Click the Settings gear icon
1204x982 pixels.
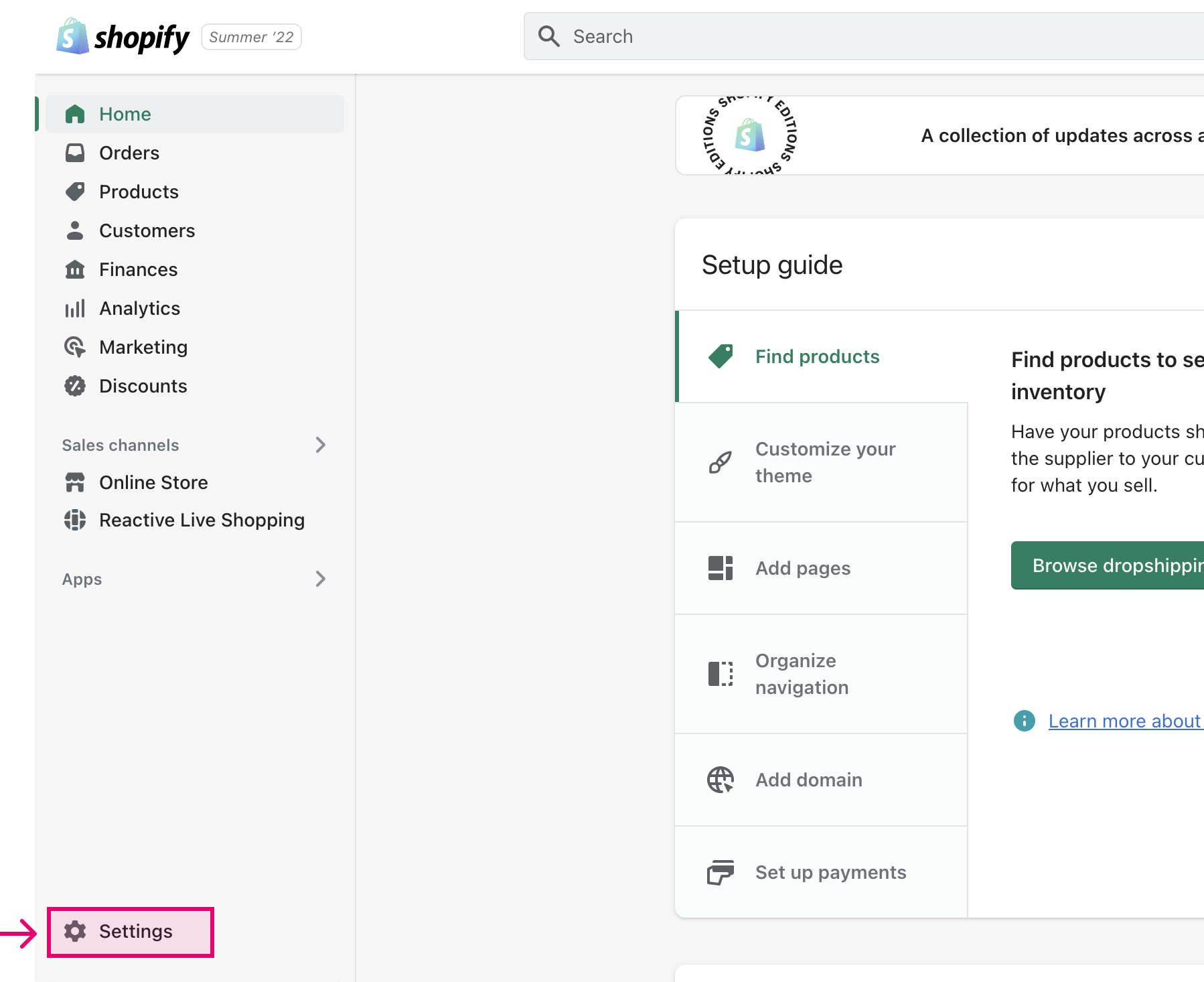[75, 931]
